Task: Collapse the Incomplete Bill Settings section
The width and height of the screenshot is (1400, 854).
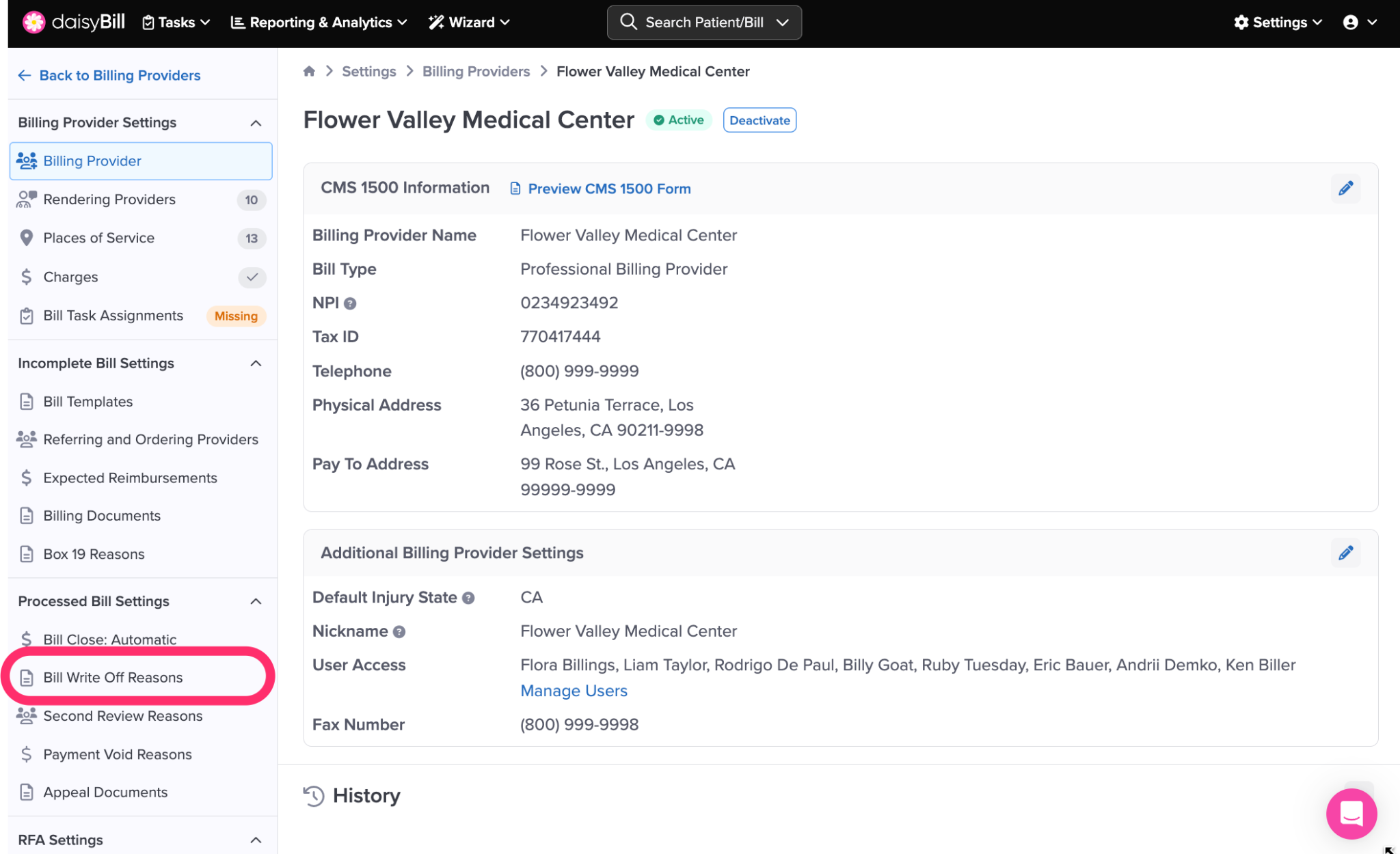Action: 256,363
